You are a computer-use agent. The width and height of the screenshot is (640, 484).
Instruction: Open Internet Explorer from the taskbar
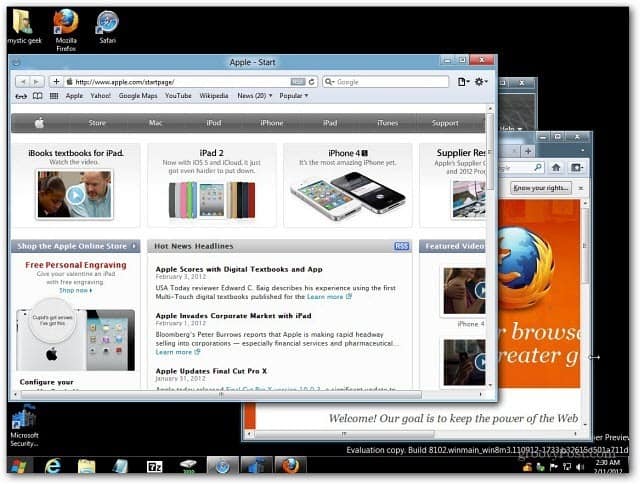click(53, 466)
